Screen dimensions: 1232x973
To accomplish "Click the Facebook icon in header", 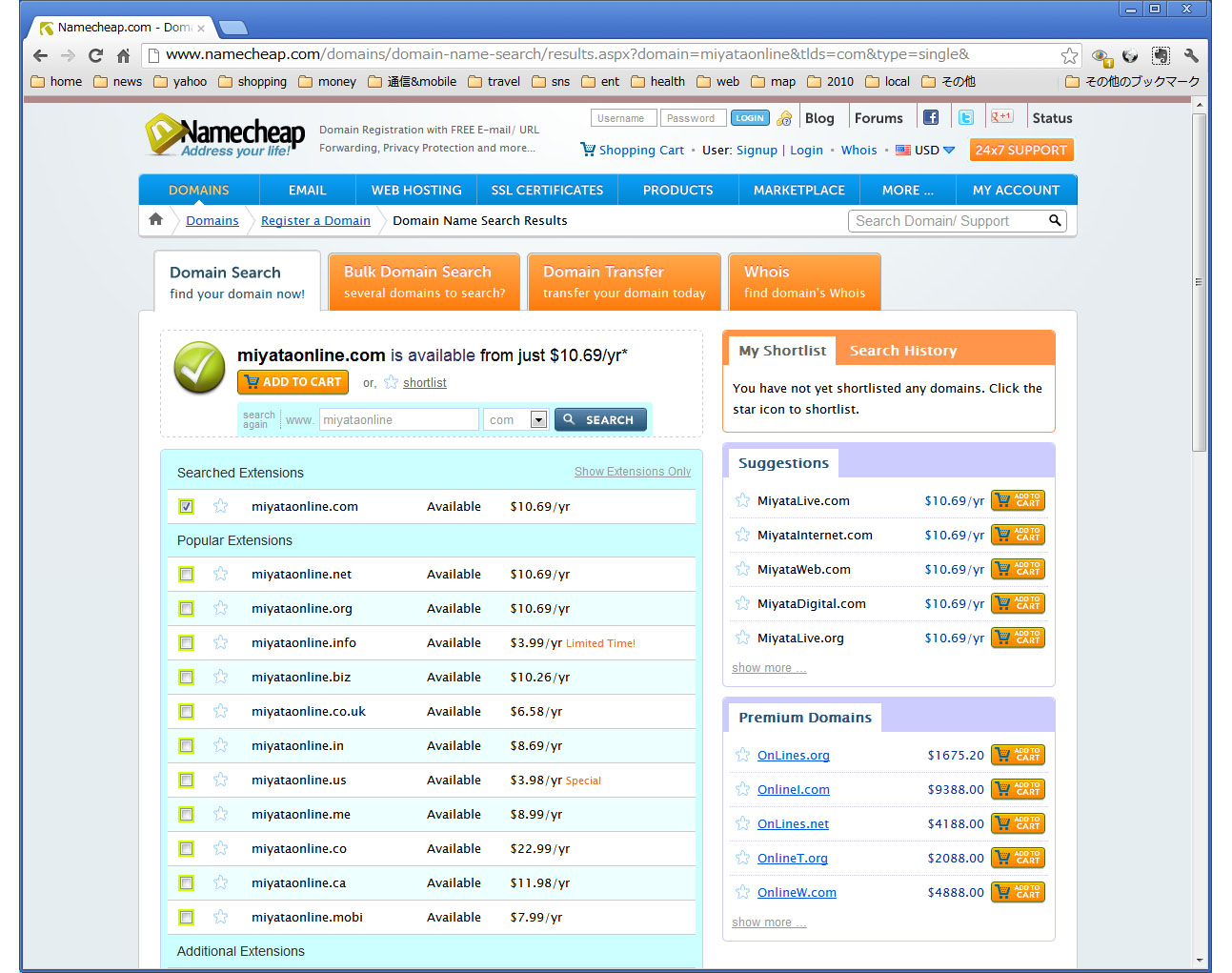I will point(931,118).
